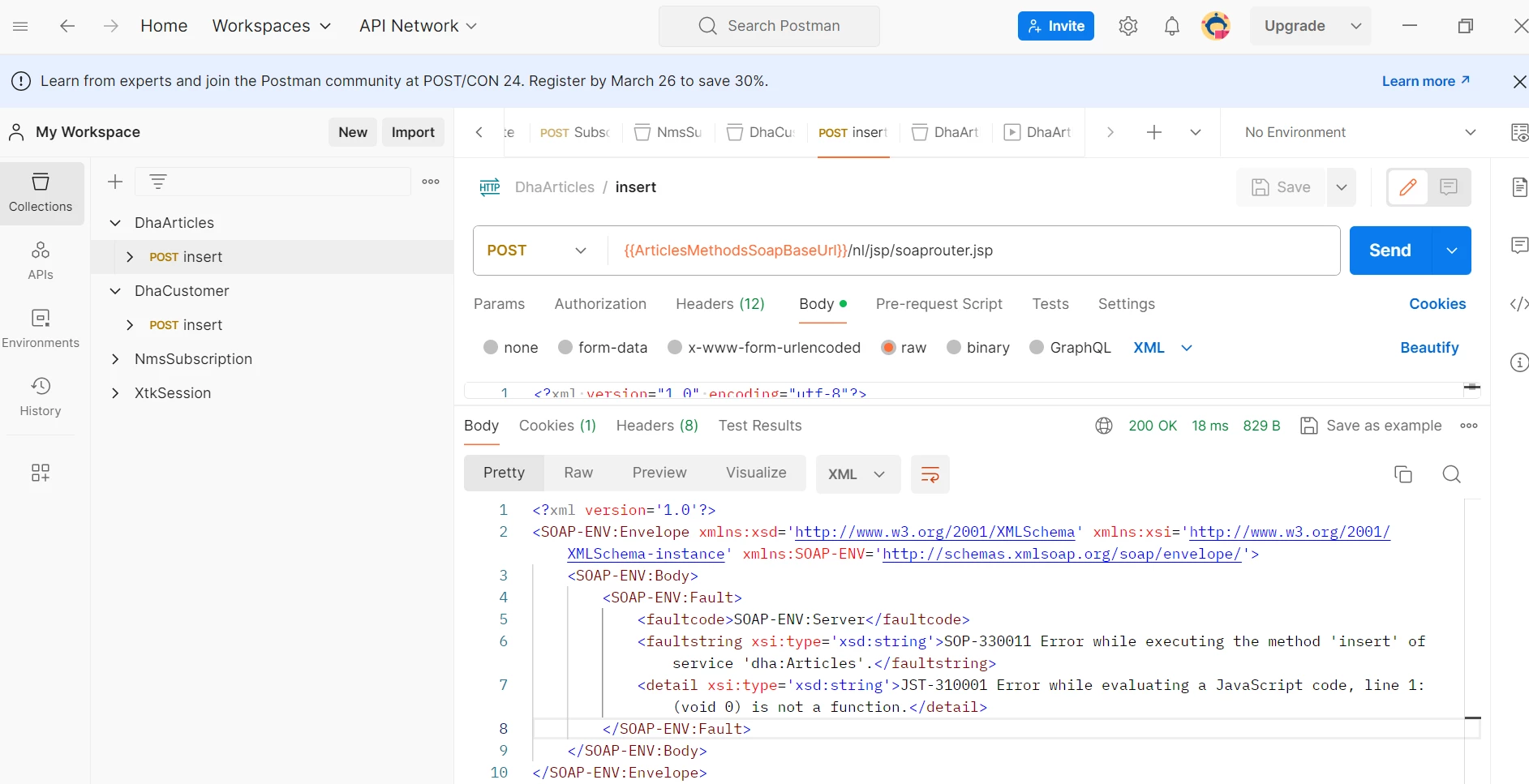Click the collections filter icon
Image resolution: width=1529 pixels, height=784 pixels.
tap(158, 182)
